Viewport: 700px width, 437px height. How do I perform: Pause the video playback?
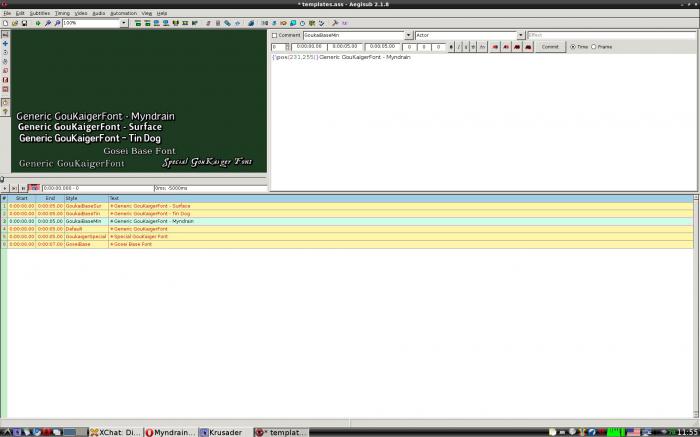(x=23, y=188)
